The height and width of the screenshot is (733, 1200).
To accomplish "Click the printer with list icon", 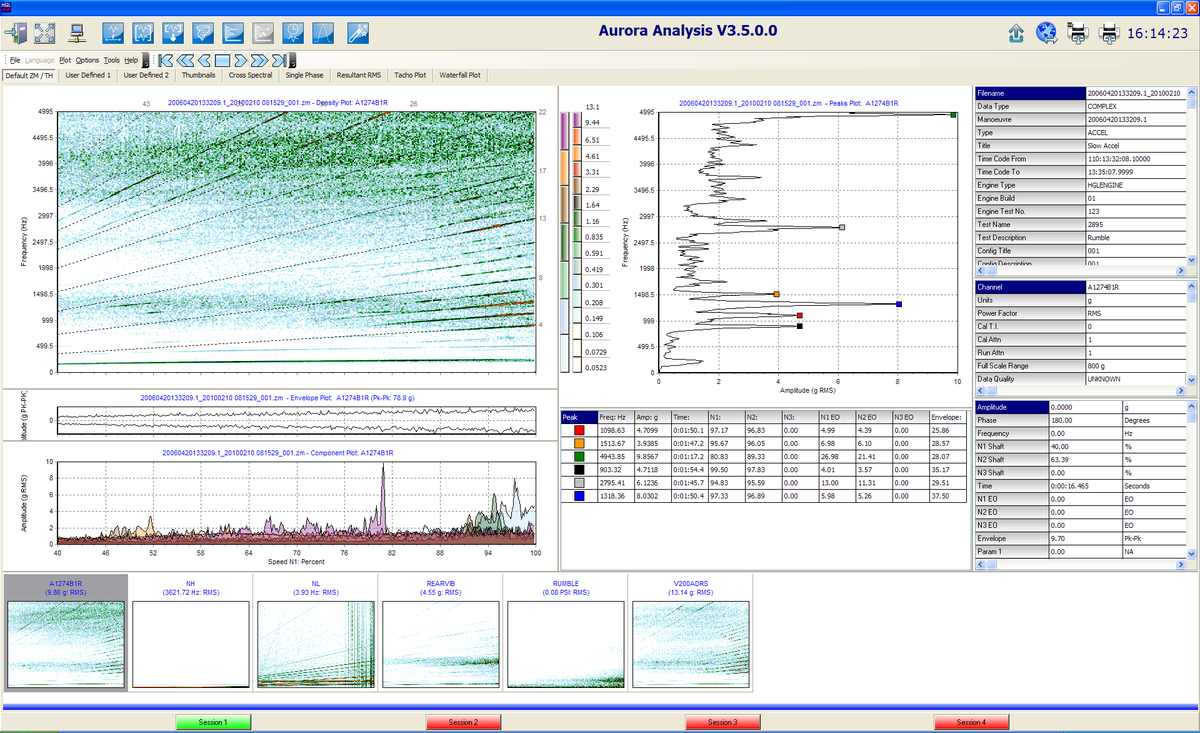I will 1078,33.
